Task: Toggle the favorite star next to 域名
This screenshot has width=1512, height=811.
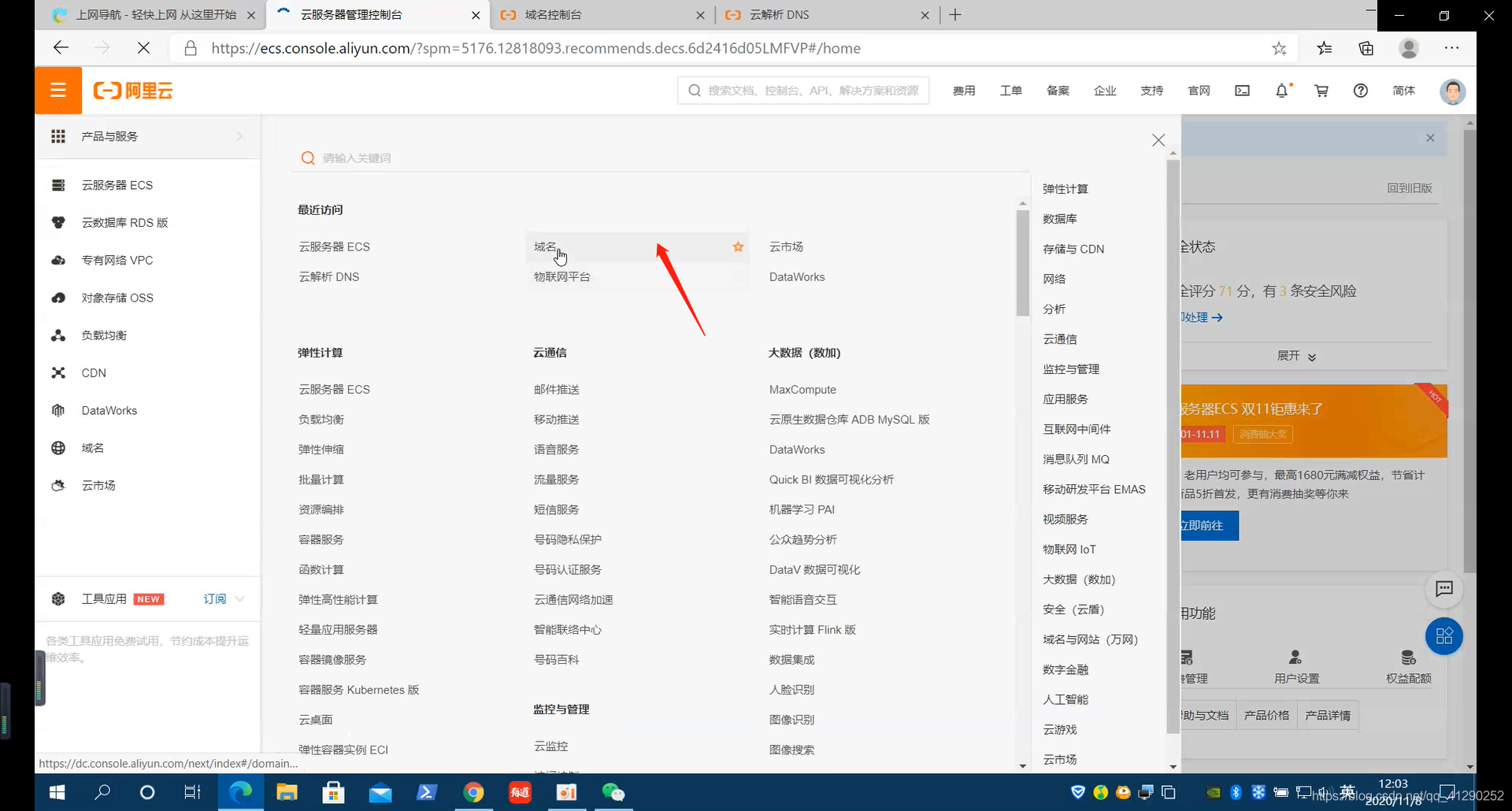Action: pos(738,246)
